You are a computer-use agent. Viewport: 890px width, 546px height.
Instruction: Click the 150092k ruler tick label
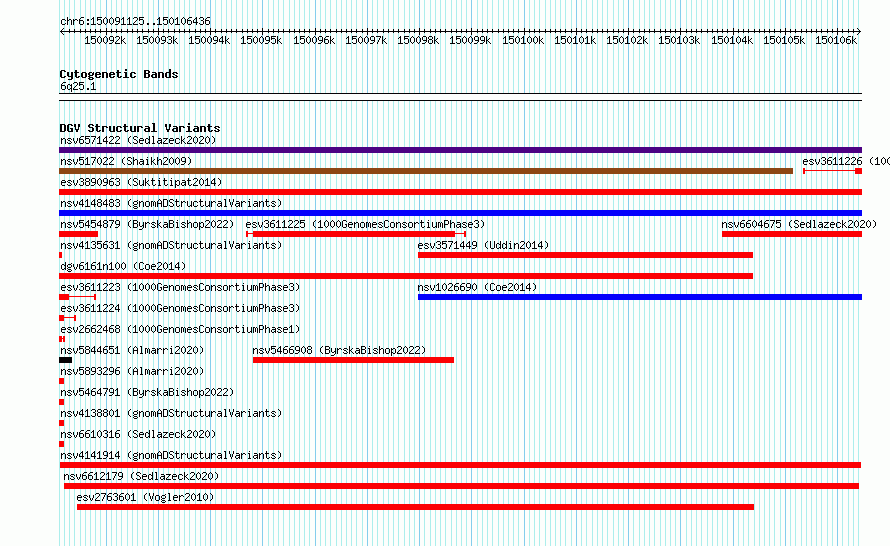coord(105,40)
